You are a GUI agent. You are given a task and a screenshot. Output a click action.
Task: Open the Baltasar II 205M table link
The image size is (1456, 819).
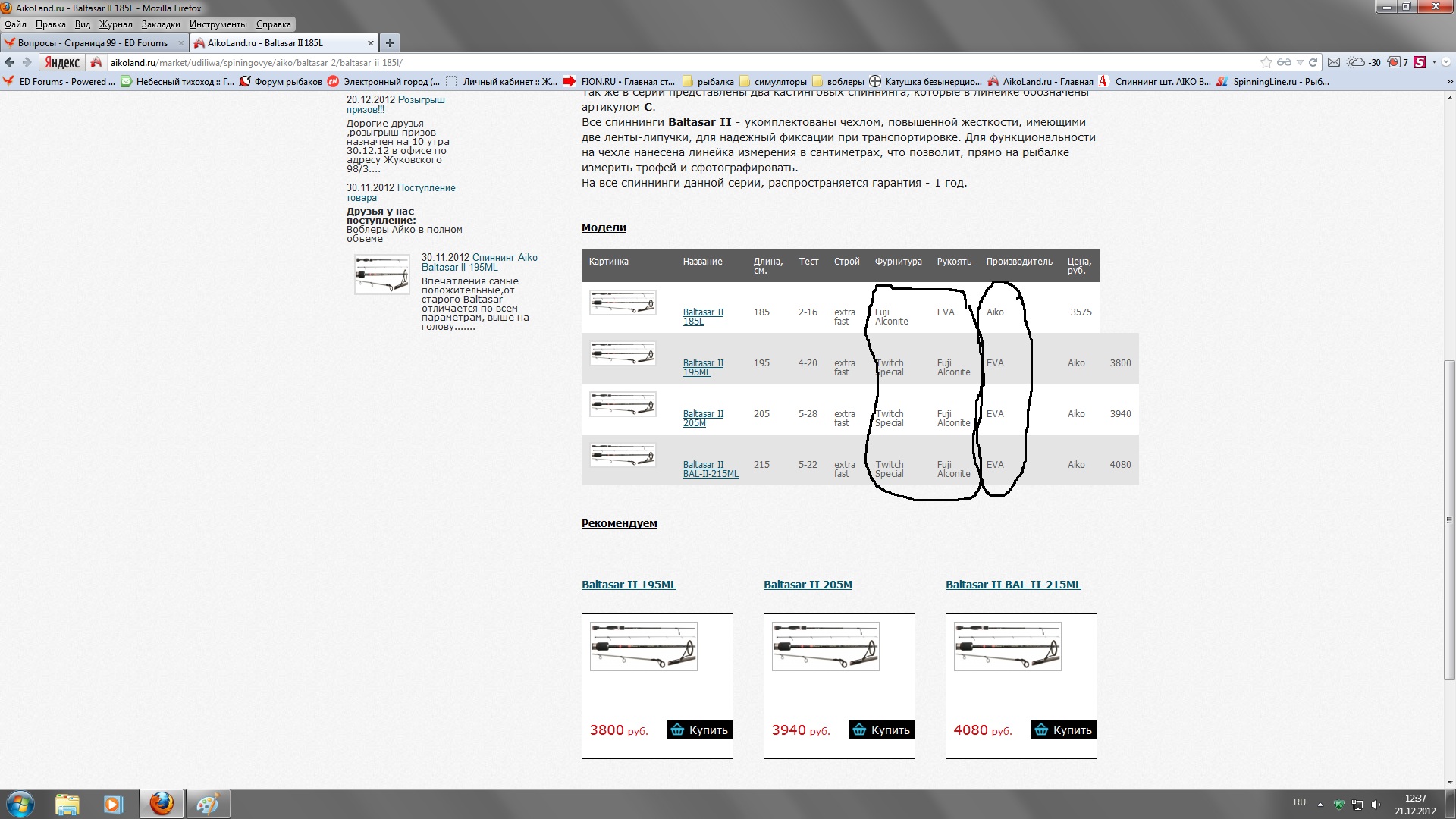703,418
